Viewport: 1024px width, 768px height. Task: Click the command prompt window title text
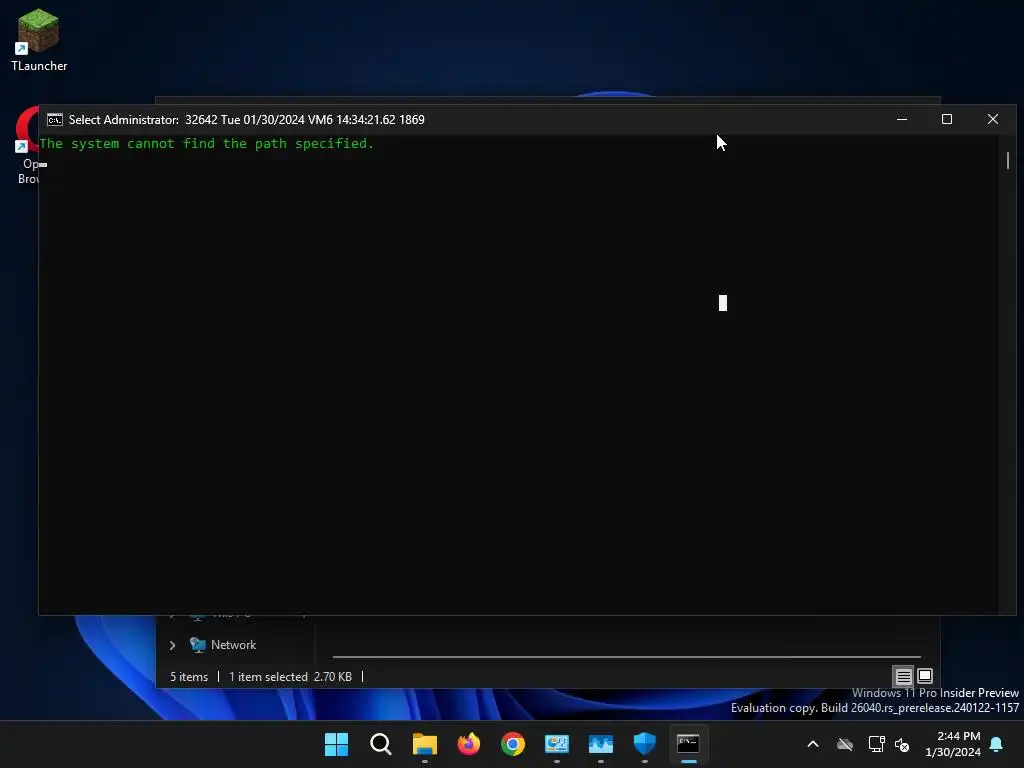246,120
